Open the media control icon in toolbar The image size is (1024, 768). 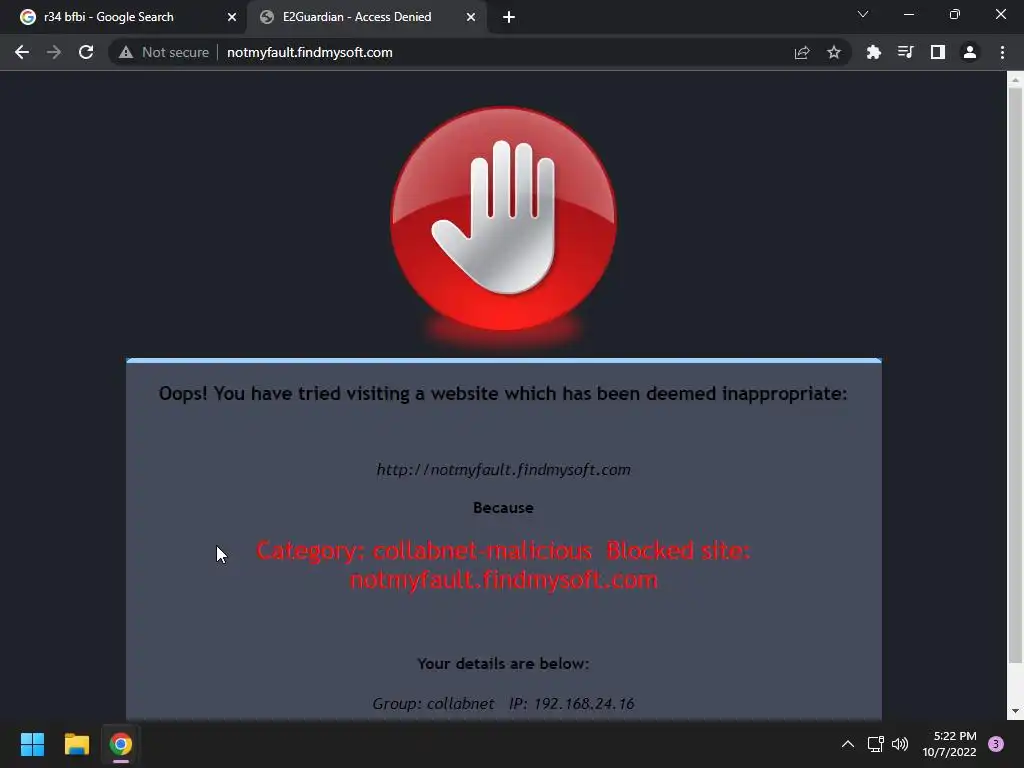click(905, 52)
